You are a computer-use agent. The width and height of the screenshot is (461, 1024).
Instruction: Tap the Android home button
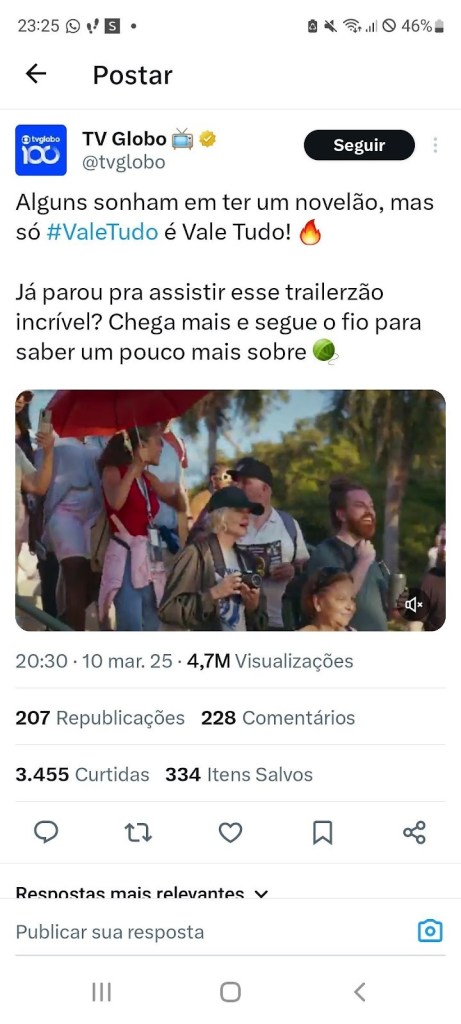pos(230,992)
